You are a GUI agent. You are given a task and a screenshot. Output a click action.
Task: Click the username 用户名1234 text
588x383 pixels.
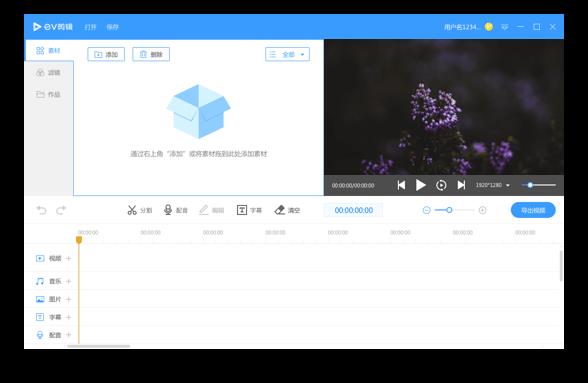(462, 27)
